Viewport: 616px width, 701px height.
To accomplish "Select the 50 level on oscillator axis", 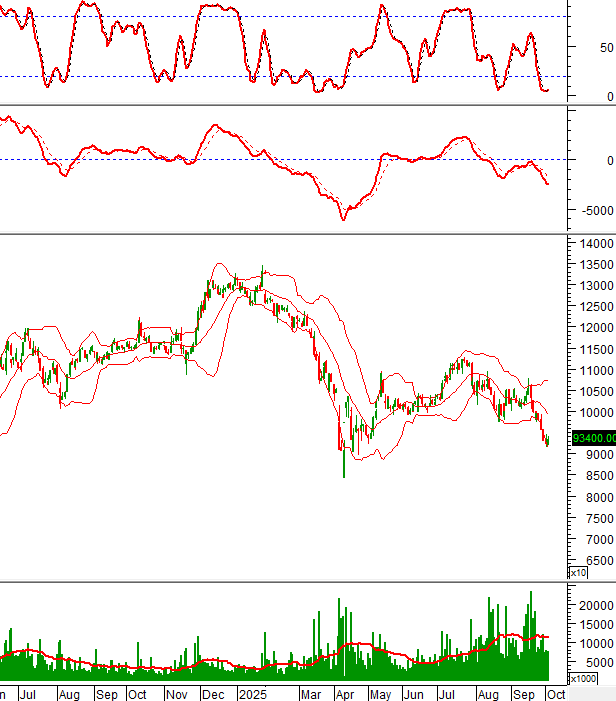I will click(606, 48).
